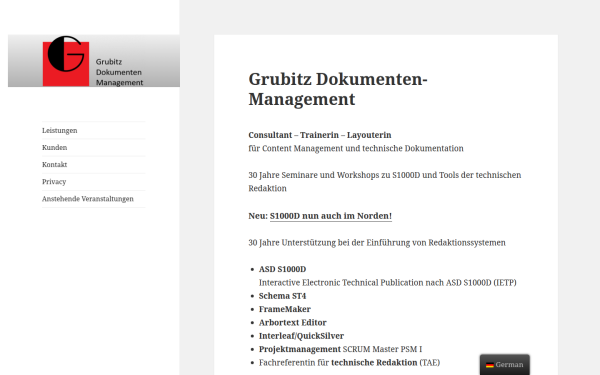Screen dimensions: 600x375
Task: Click the text 'Consultant – Trainerin – Layouterin'
Action: 320,135
